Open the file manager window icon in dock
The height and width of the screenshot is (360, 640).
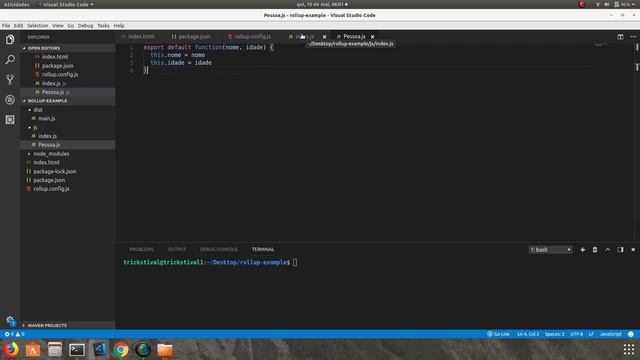point(55,350)
